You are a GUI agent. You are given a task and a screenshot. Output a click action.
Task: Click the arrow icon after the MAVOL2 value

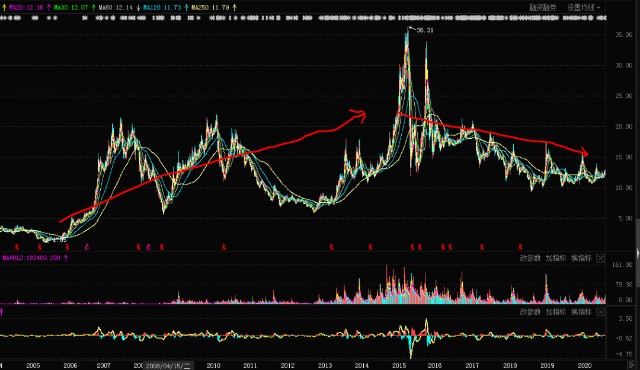pos(66,258)
